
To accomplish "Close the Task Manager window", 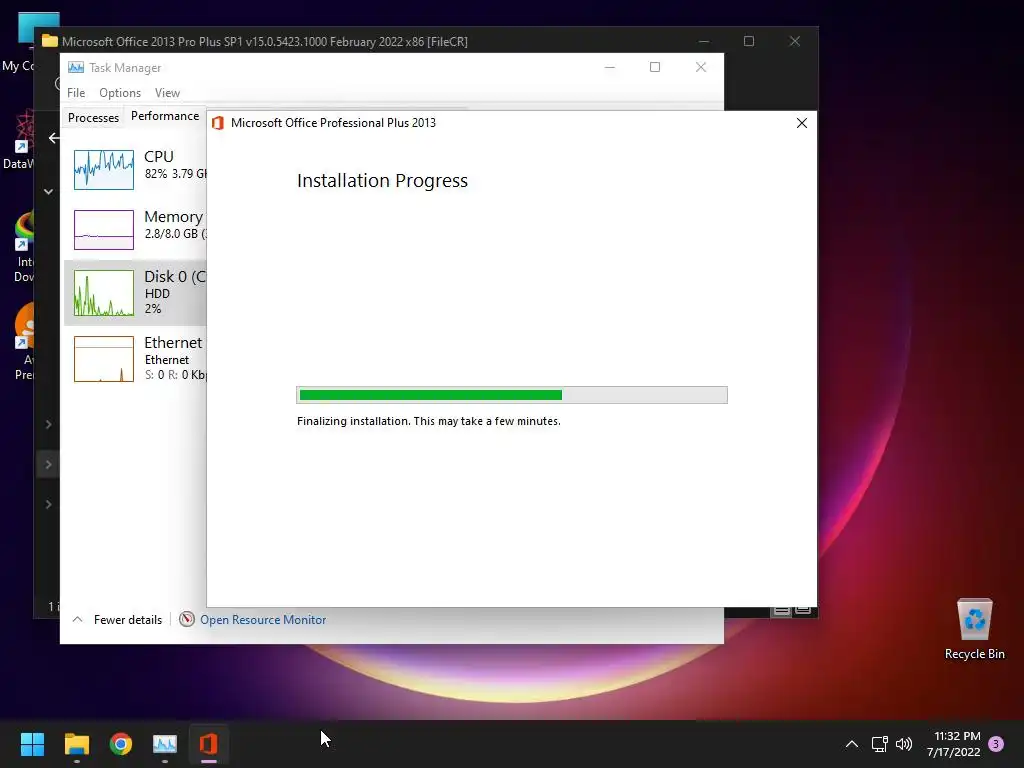I will tap(701, 67).
